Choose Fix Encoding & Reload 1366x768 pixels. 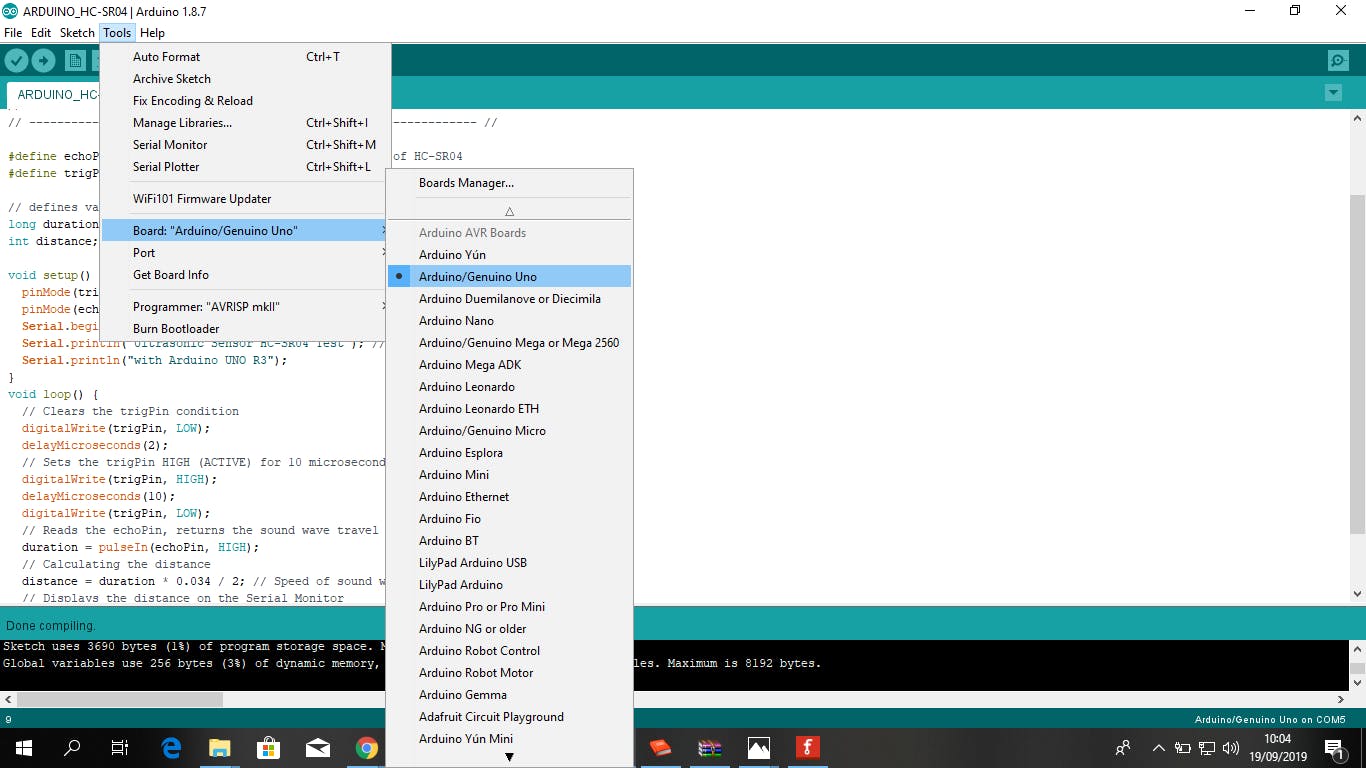[x=245, y=101]
